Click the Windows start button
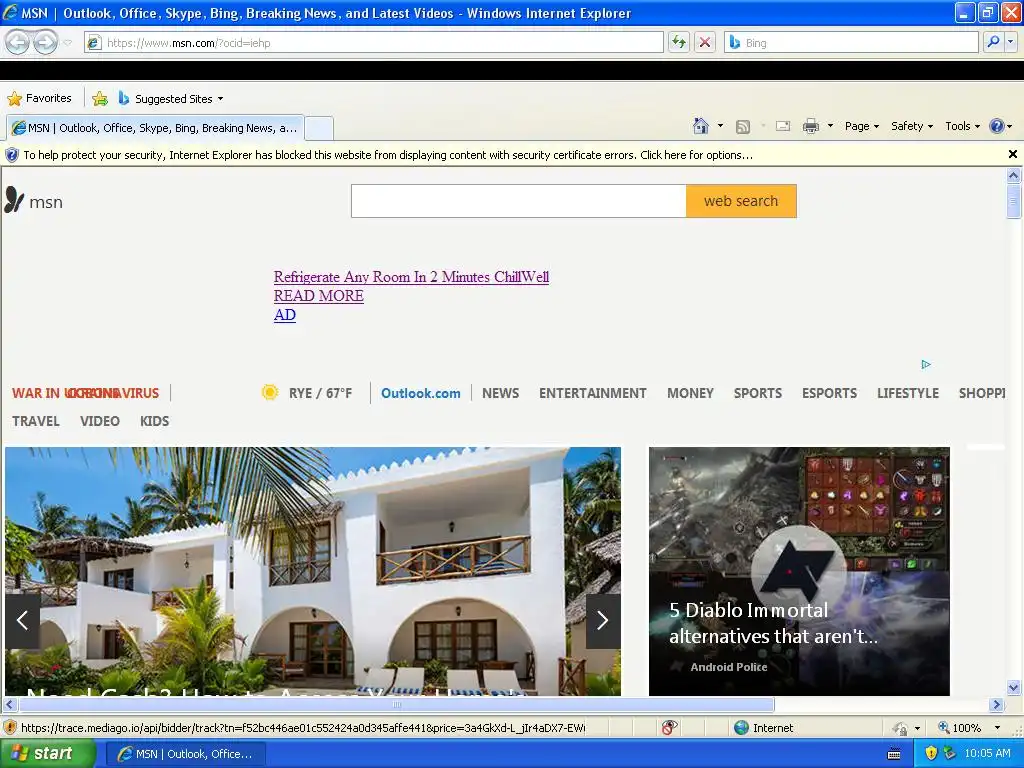The width and height of the screenshot is (1024, 768). coord(46,754)
